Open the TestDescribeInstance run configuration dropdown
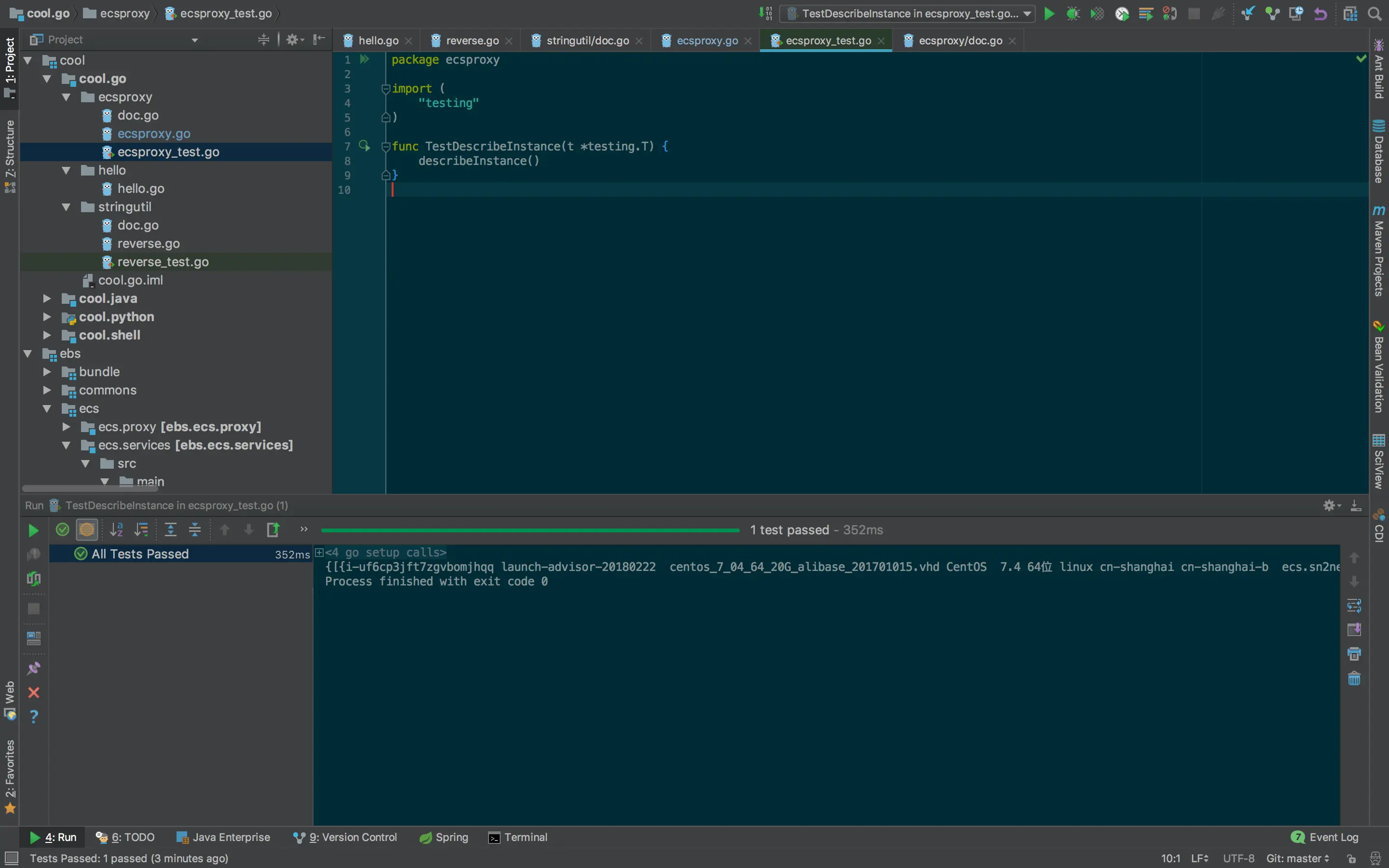The height and width of the screenshot is (868, 1389). click(x=907, y=13)
